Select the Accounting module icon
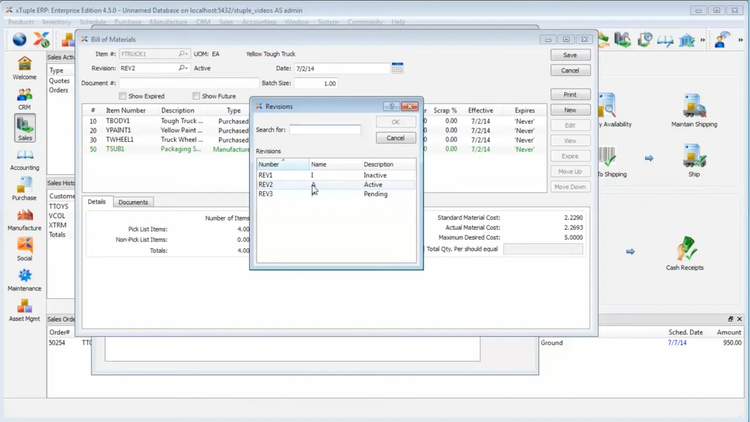Screen dimensions: 750x422 tap(24, 155)
